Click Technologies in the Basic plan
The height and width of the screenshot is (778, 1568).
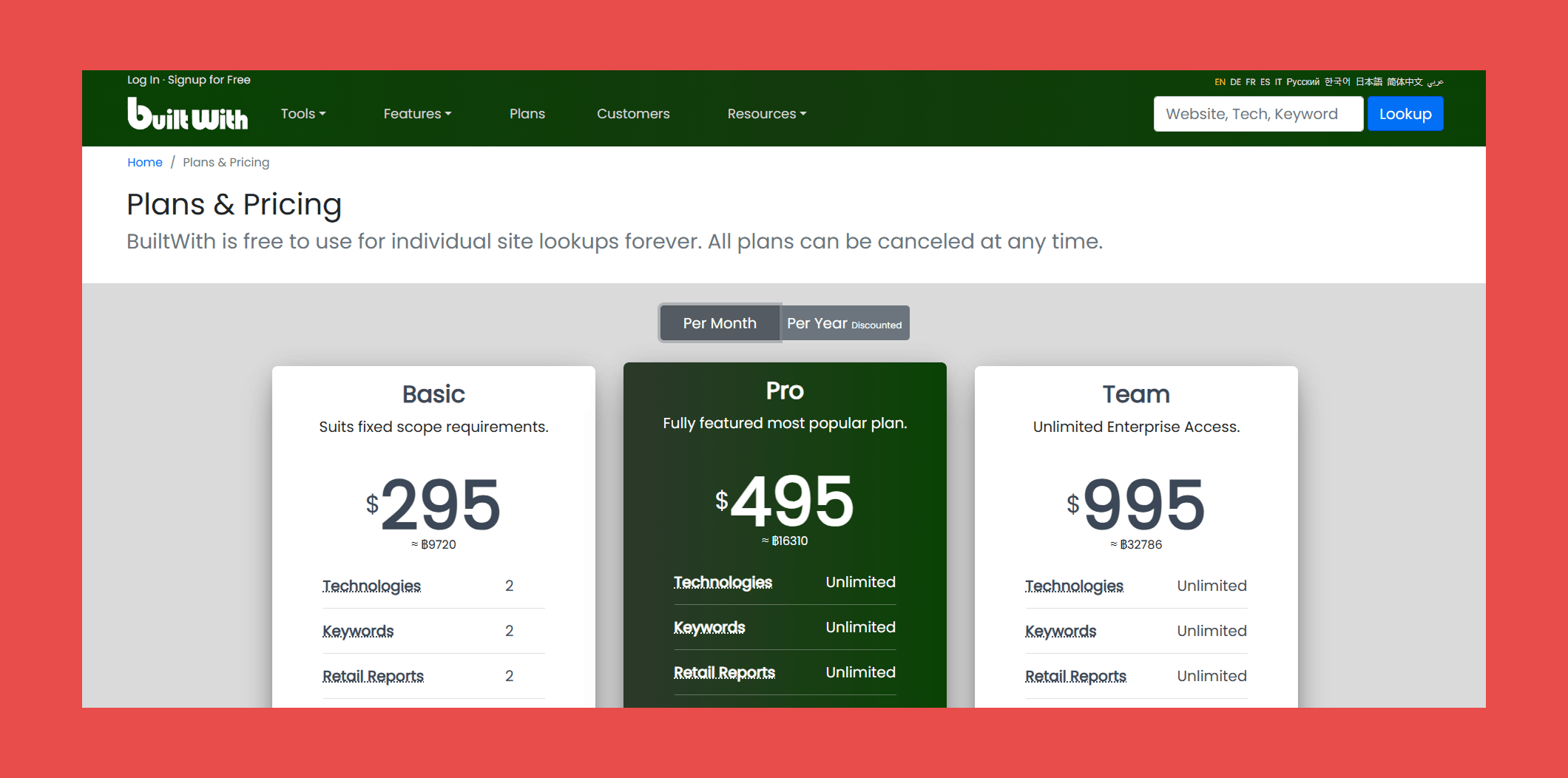371,586
